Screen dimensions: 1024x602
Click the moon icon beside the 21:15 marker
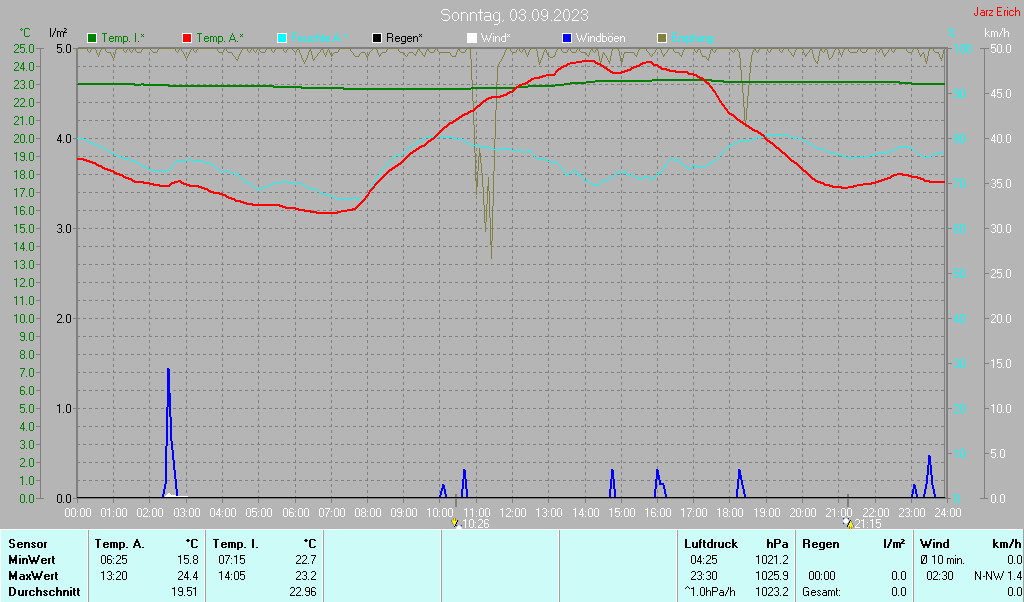pos(848,523)
